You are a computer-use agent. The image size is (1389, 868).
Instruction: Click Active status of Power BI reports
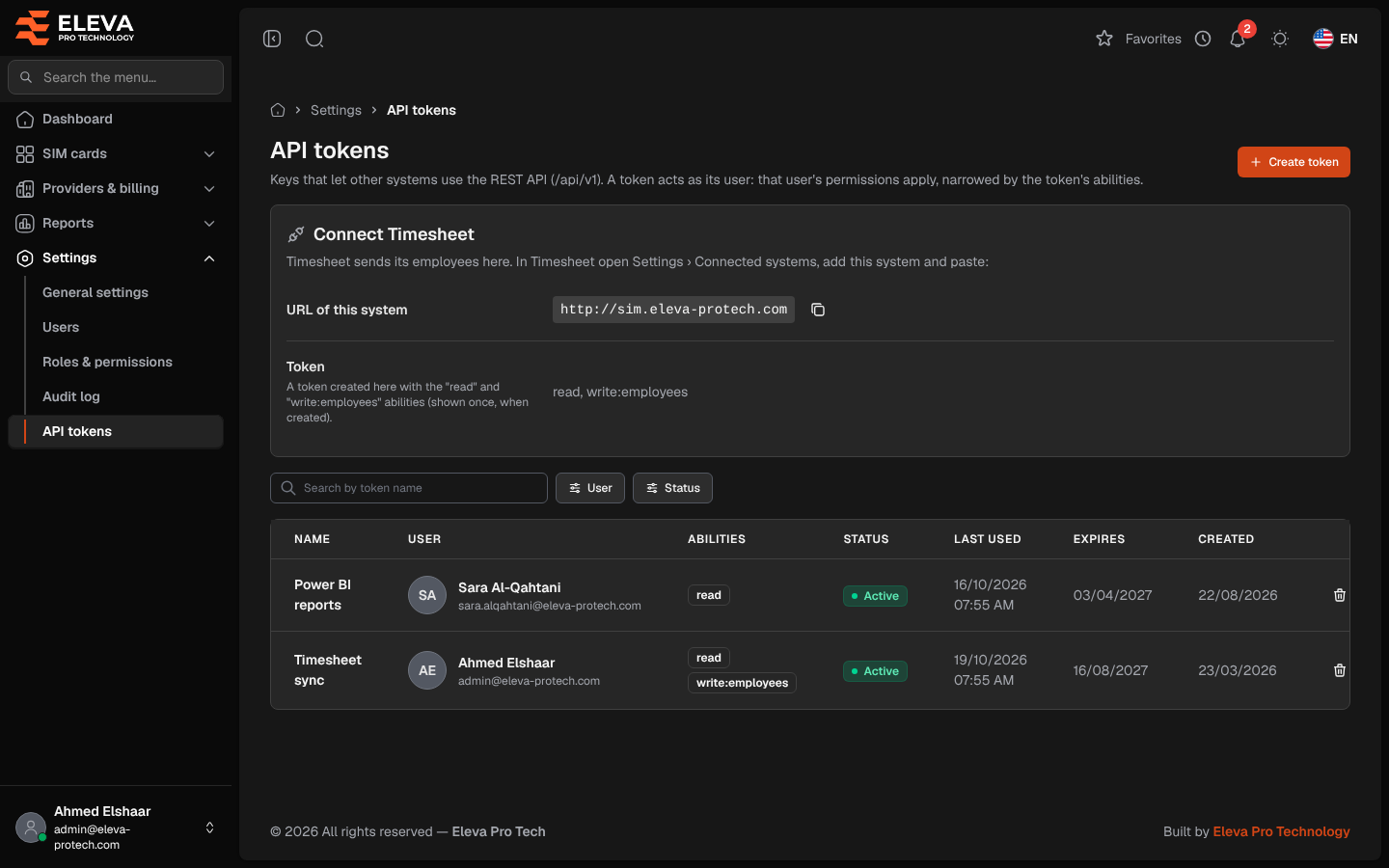875,596
